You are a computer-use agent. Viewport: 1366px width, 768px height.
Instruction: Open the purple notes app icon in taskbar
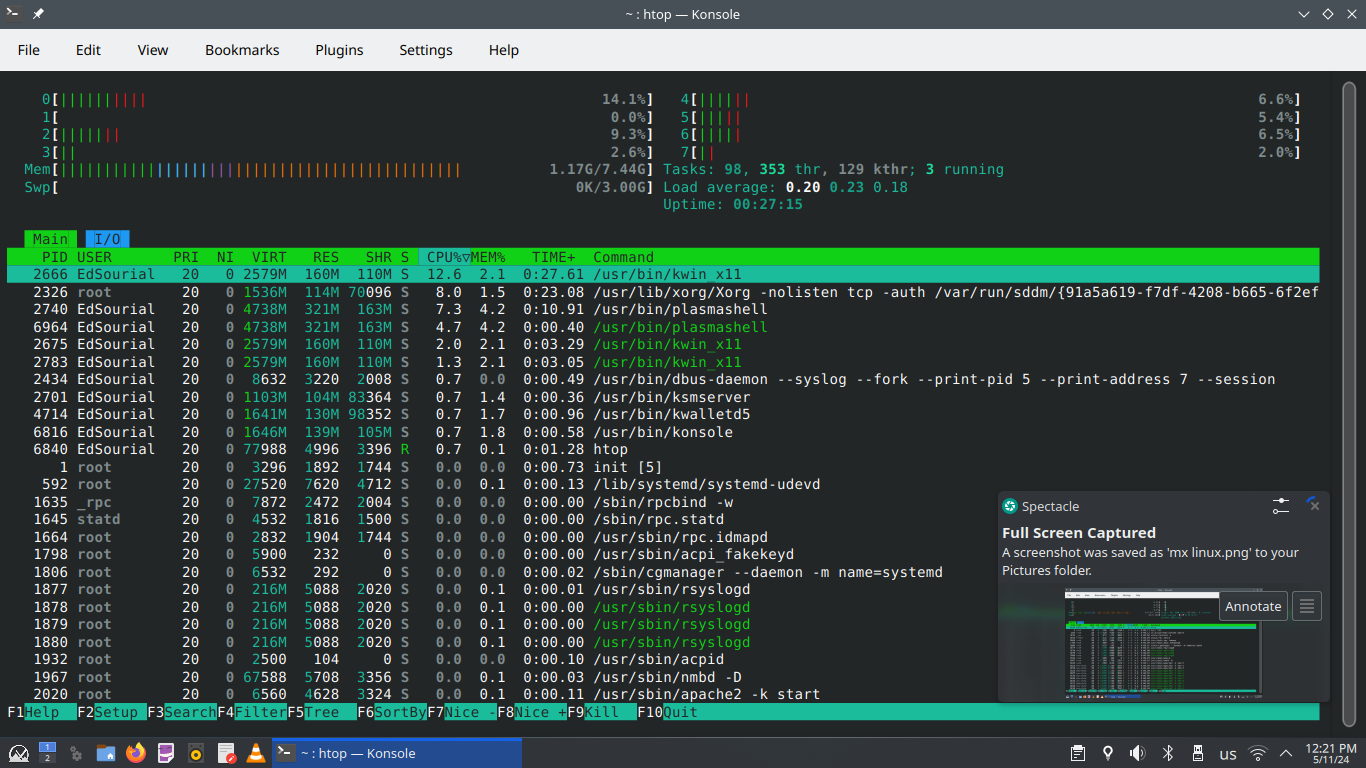pos(166,753)
